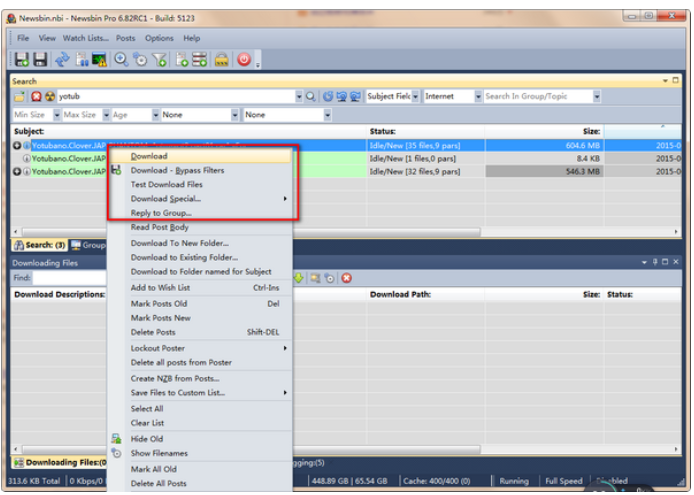The height and width of the screenshot is (495, 694).
Task: Click the magnifier search button beside search field
Action: pos(311,97)
